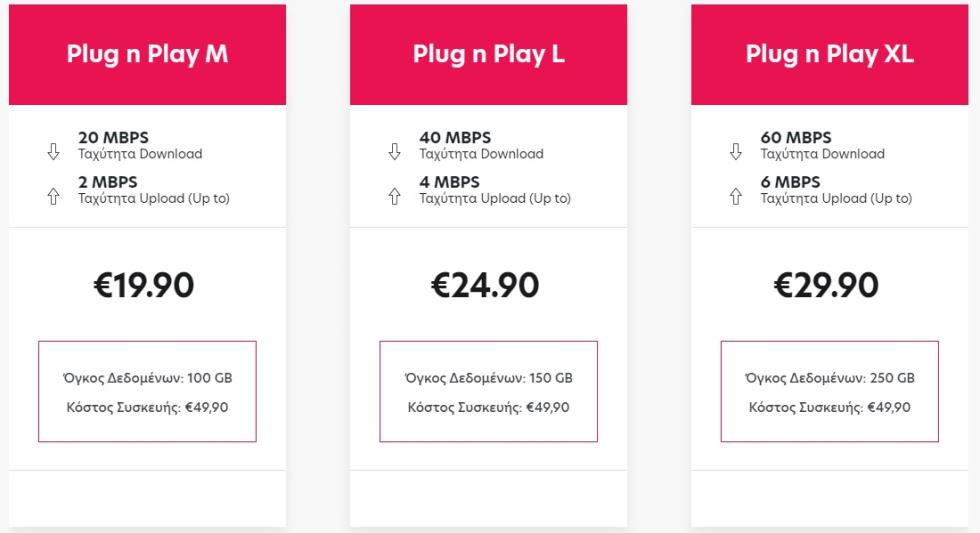Click the 60 MBPS download speed text
The height and width of the screenshot is (533, 980).
point(796,137)
